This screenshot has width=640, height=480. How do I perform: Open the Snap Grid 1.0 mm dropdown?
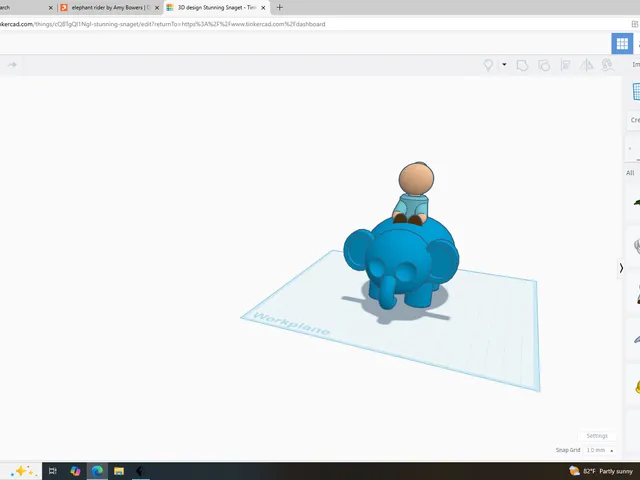pyautogui.click(x=600, y=450)
